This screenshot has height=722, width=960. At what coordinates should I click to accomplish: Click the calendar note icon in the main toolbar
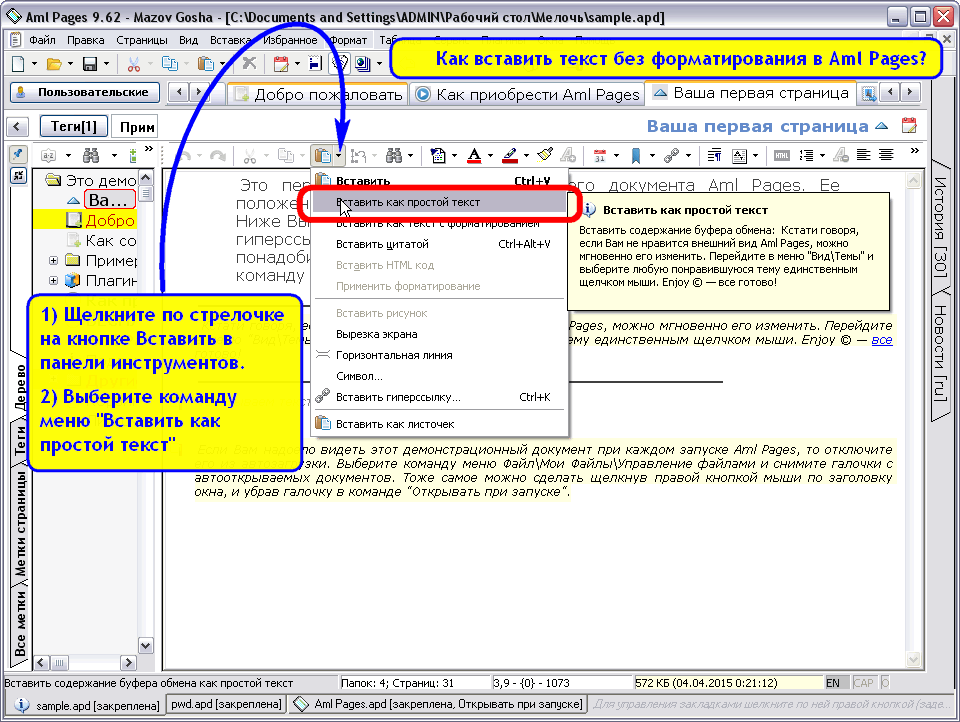click(281, 63)
